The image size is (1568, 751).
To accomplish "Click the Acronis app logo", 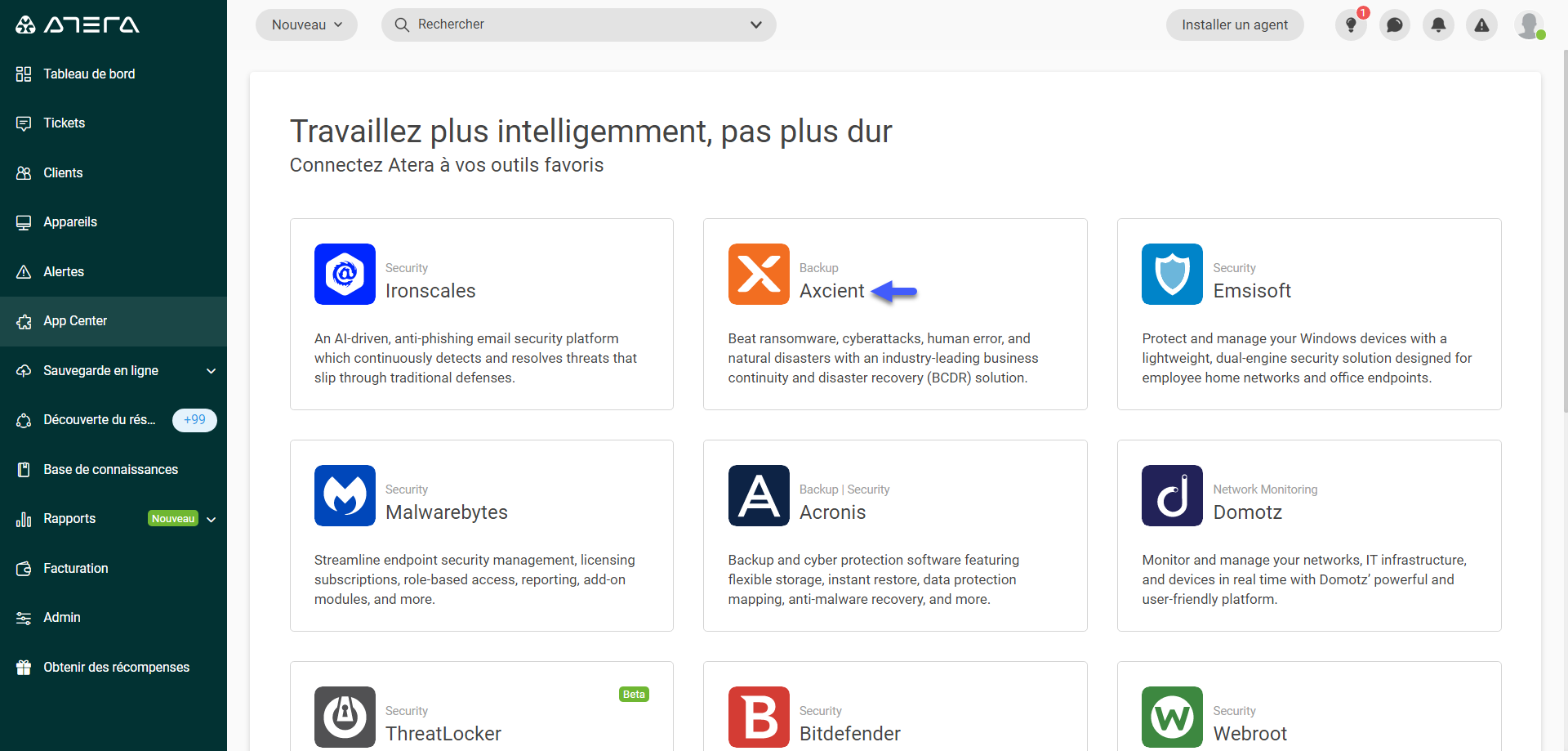I will tap(759, 495).
